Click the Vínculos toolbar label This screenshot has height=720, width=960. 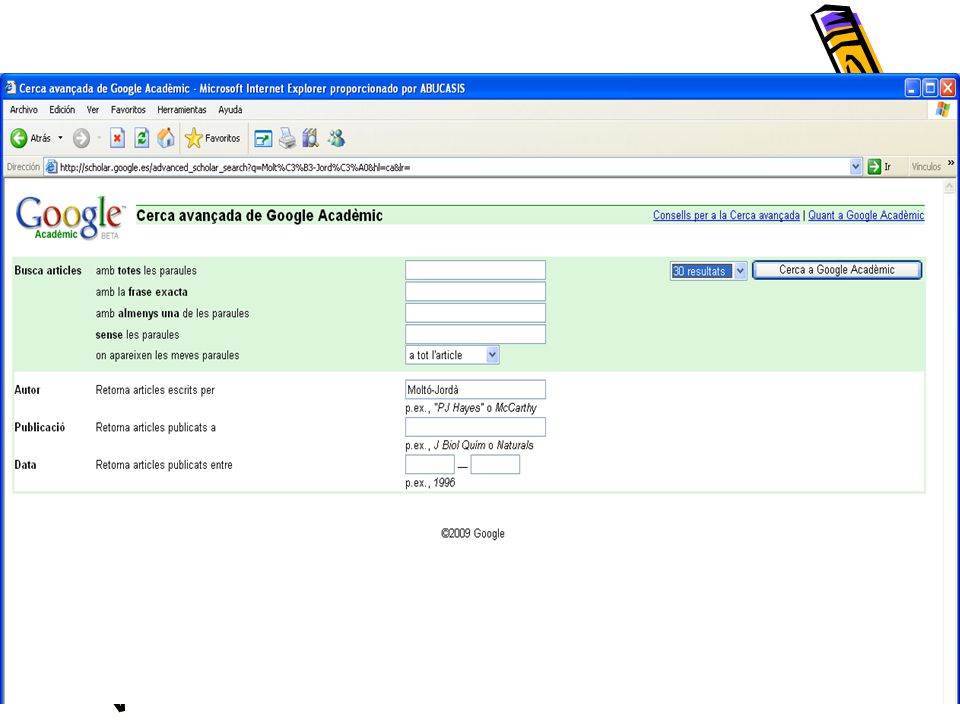pyautogui.click(x=926, y=167)
